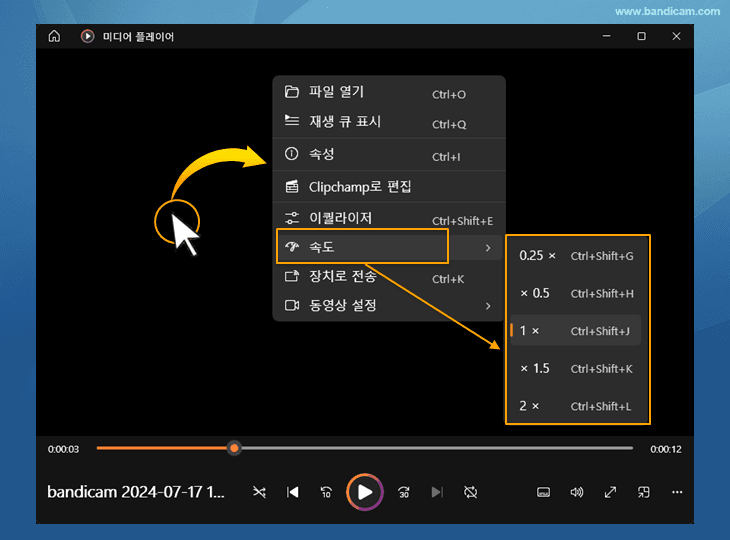Open the more options ellipsis menu
Image resolution: width=730 pixels, height=540 pixels.
[x=677, y=492]
